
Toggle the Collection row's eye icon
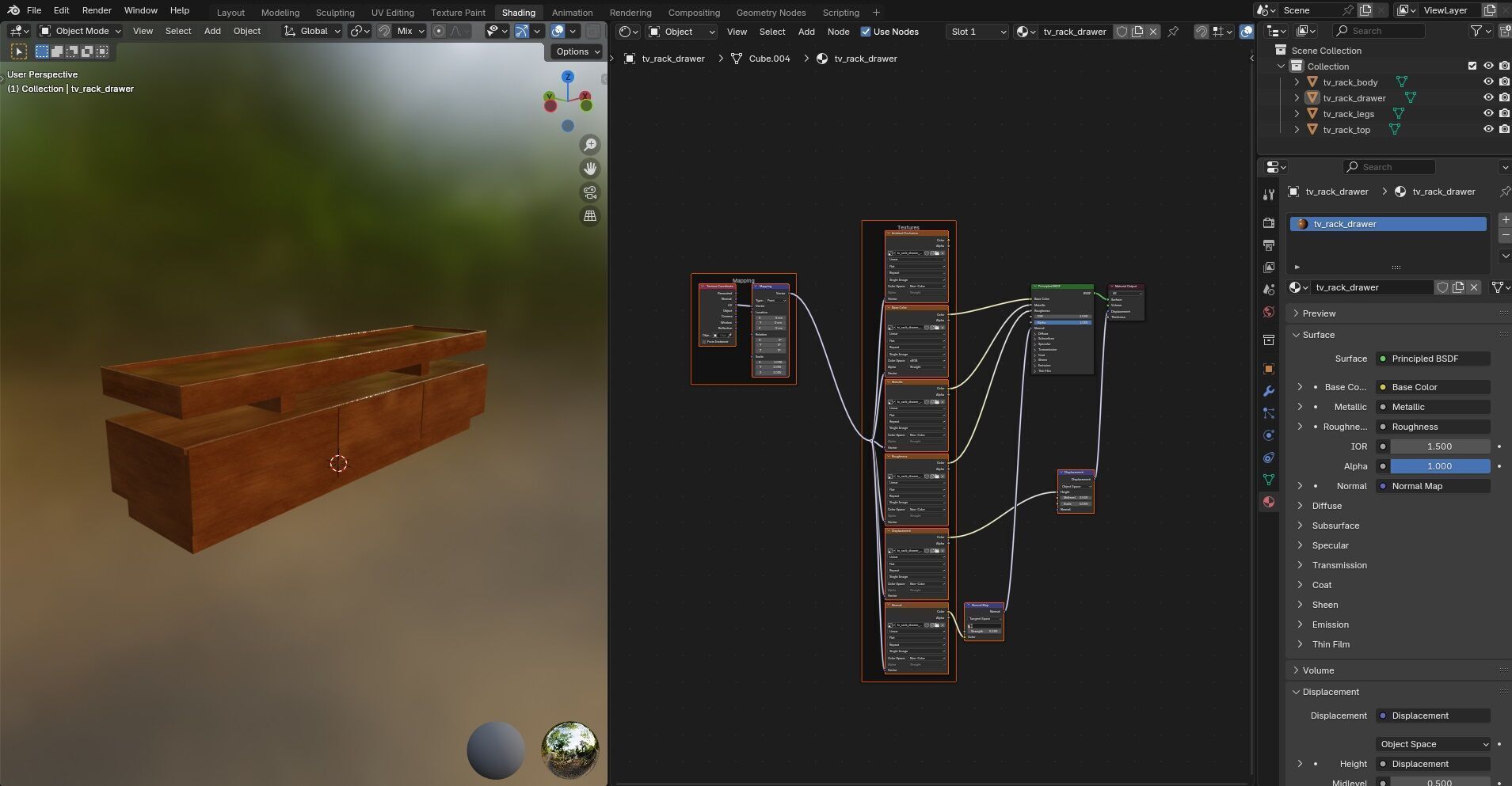pos(1488,66)
